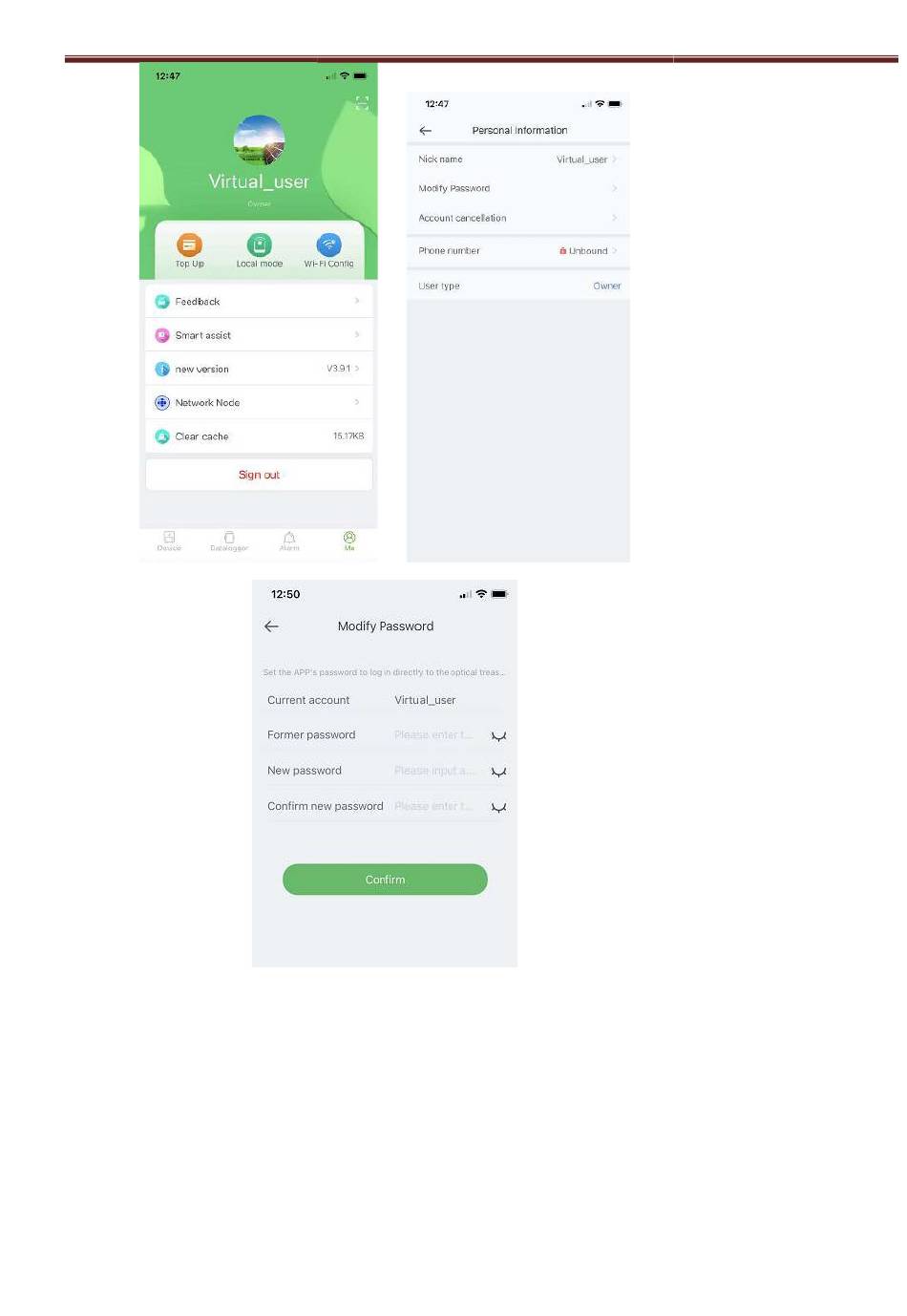Viewport: 907px width, 1316px height.
Task: Show the Former password text
Action: click(x=498, y=736)
